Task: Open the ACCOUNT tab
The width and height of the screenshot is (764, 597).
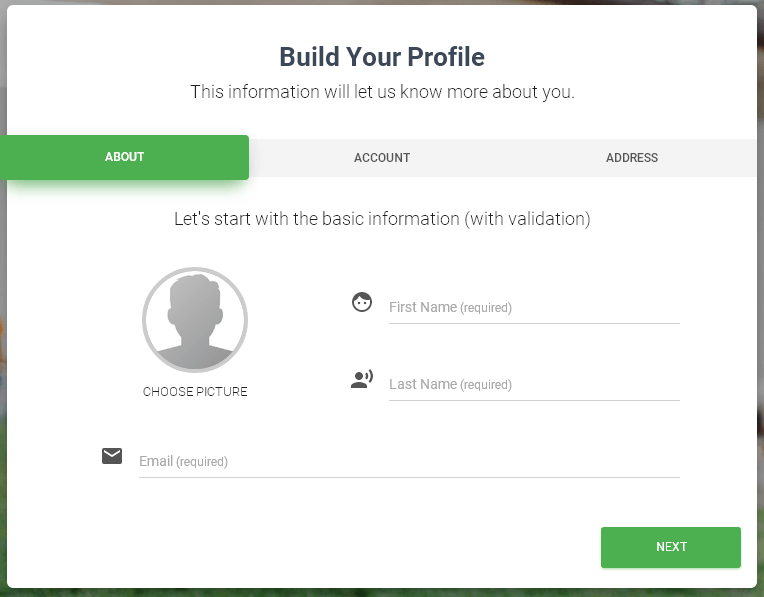Action: pos(382,158)
